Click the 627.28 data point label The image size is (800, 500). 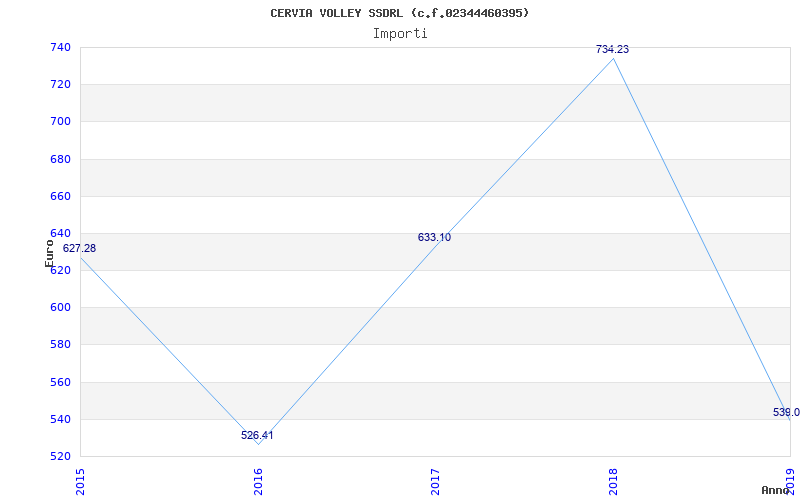coord(79,248)
